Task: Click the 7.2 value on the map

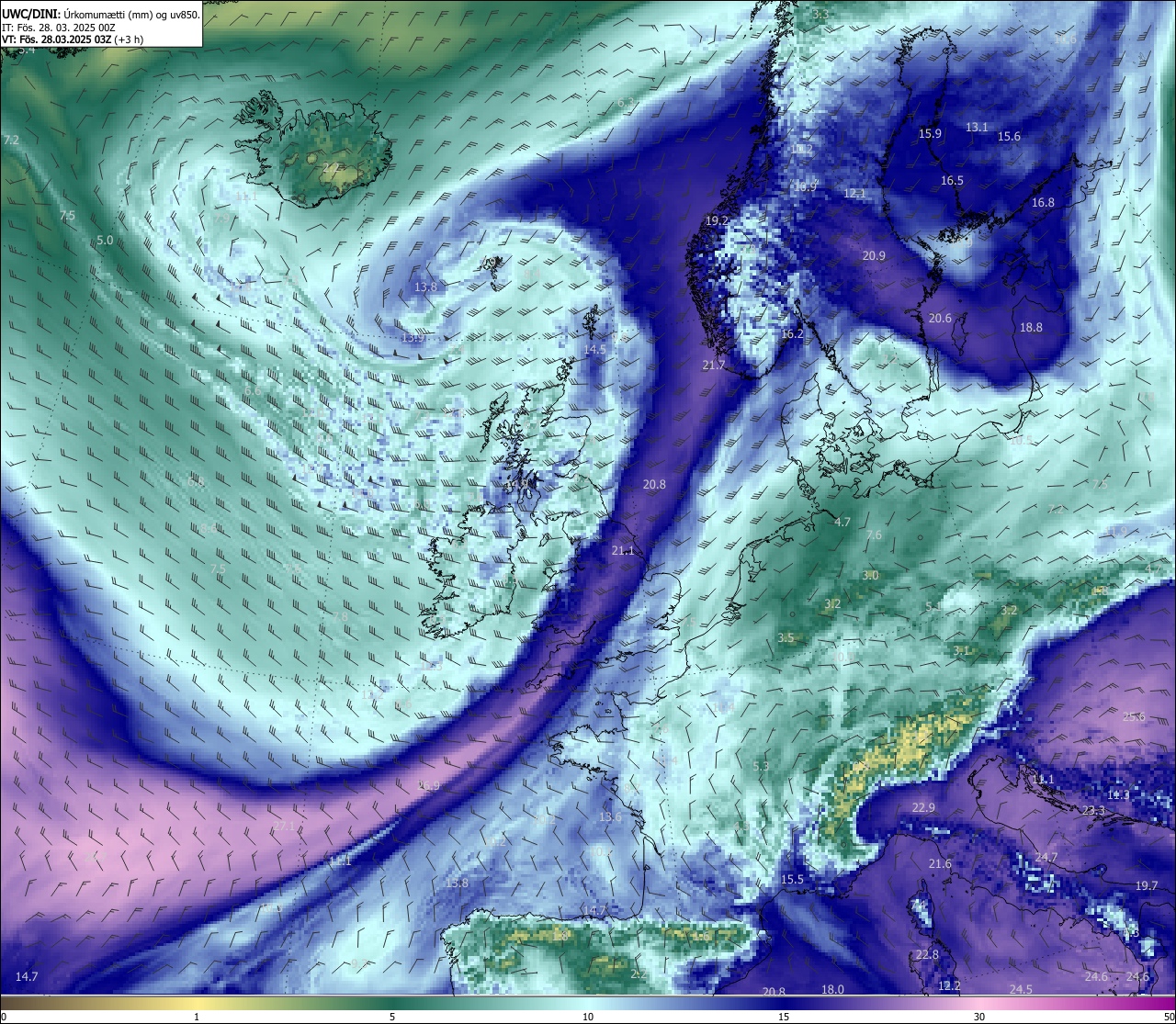Action: coord(11,140)
